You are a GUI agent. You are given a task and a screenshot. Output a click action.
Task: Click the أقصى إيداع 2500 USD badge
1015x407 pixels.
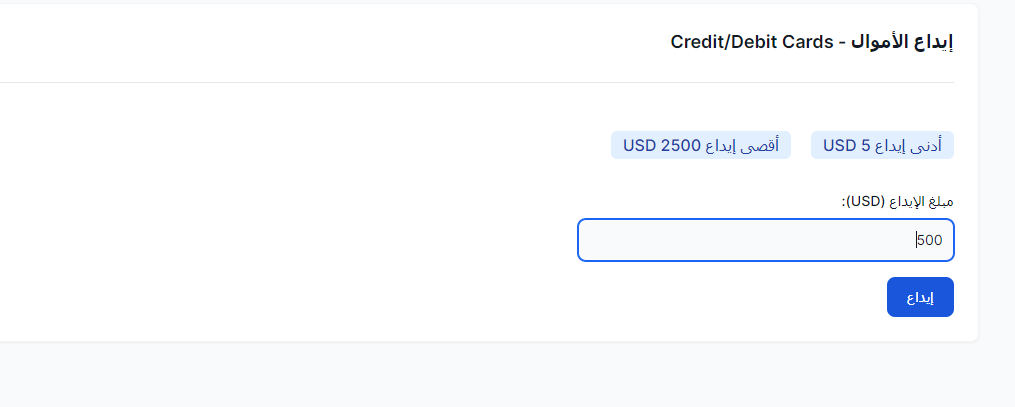(x=701, y=146)
